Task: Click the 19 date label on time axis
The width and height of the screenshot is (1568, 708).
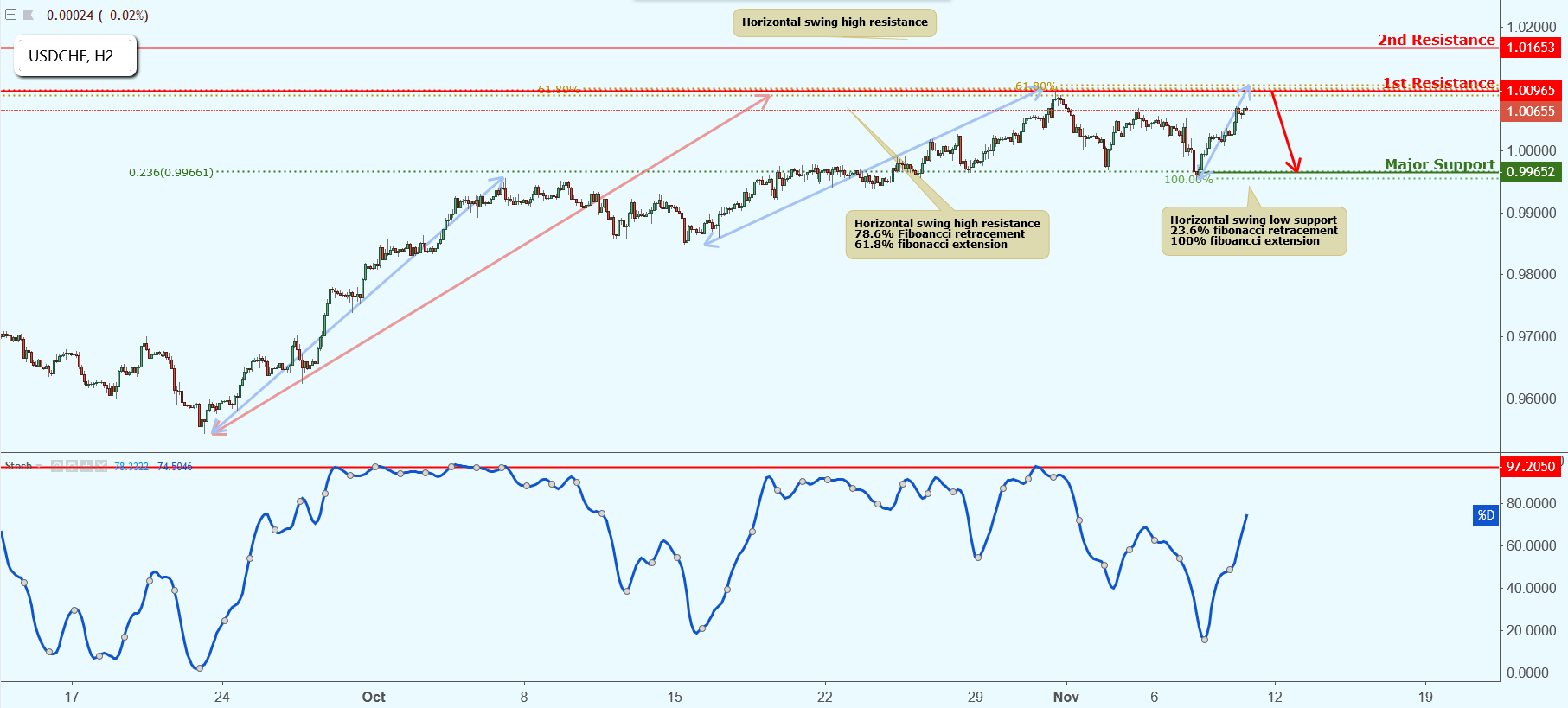Action: tap(1425, 697)
